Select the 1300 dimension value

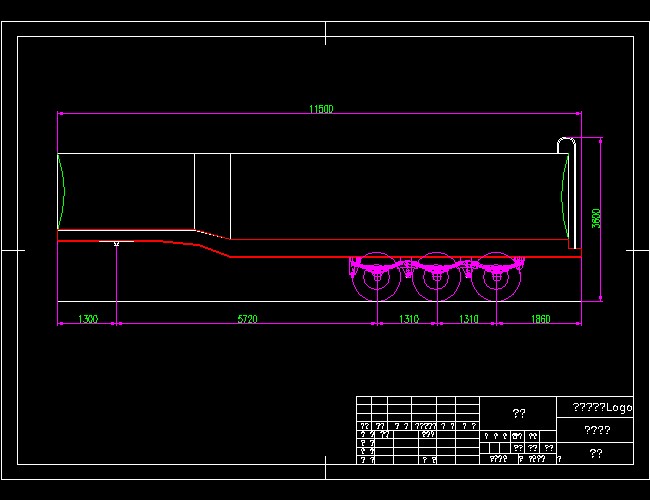click(88, 319)
